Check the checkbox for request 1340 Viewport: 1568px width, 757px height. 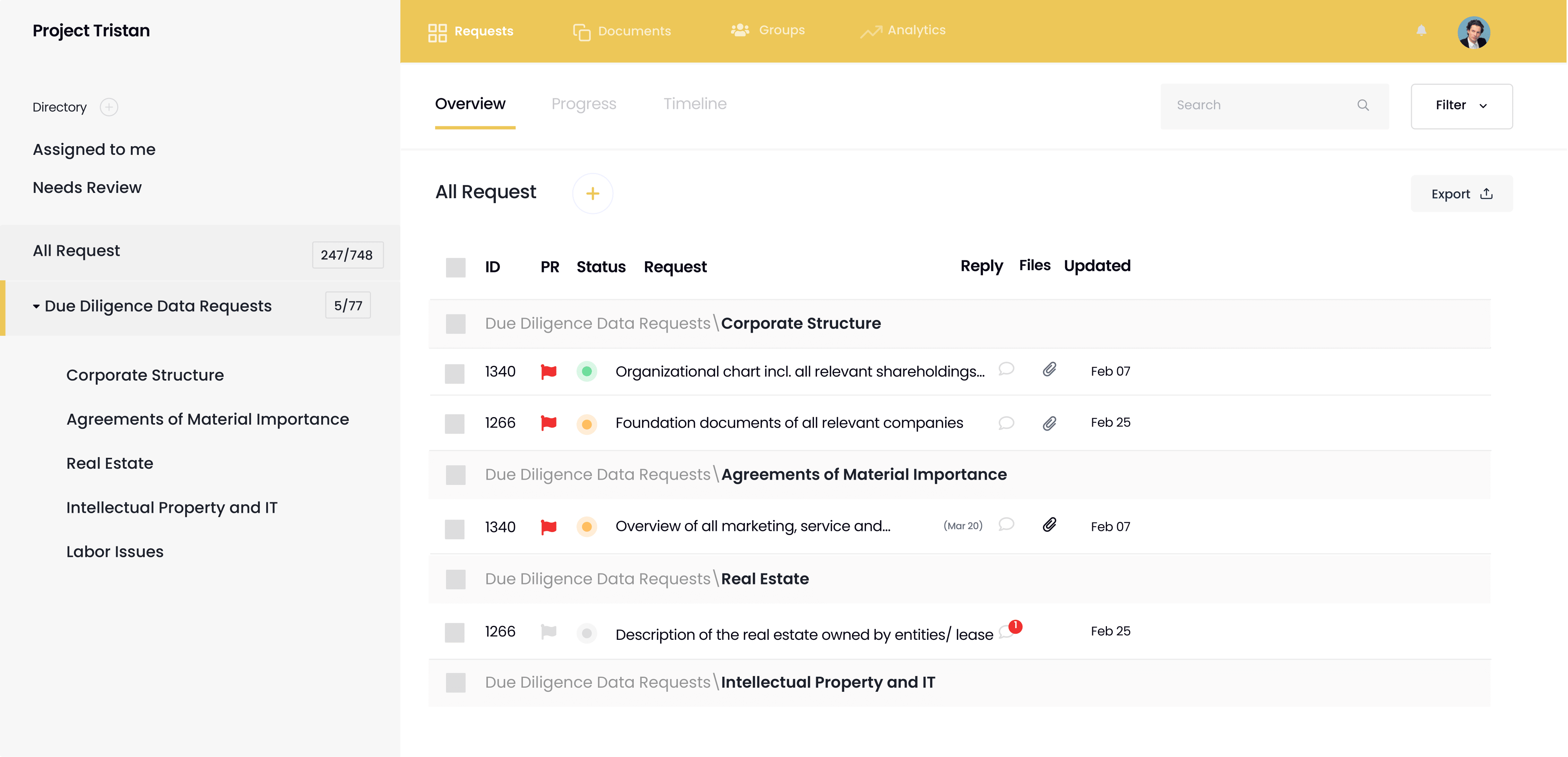[x=455, y=374]
